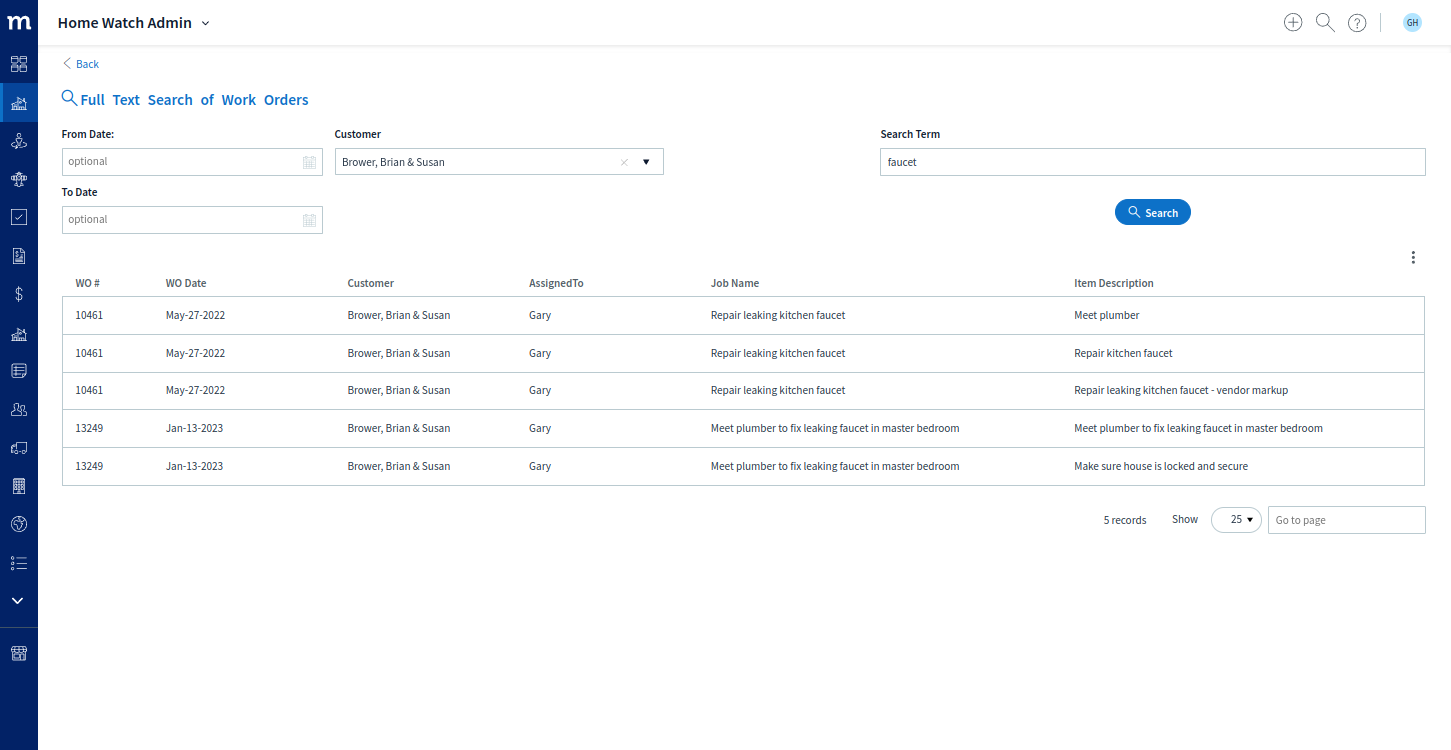
Task: Open the To Date calendar picker icon
Action: tap(310, 220)
